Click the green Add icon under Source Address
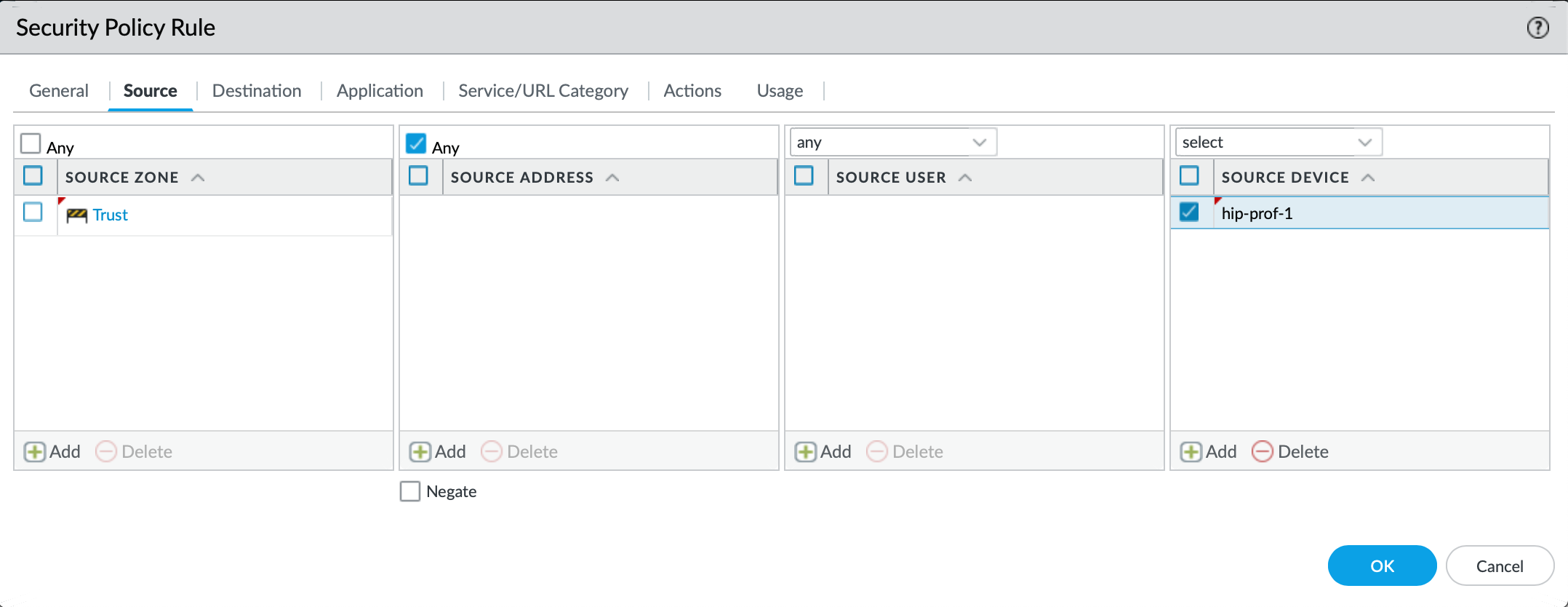The height and width of the screenshot is (607, 1568). (420, 452)
